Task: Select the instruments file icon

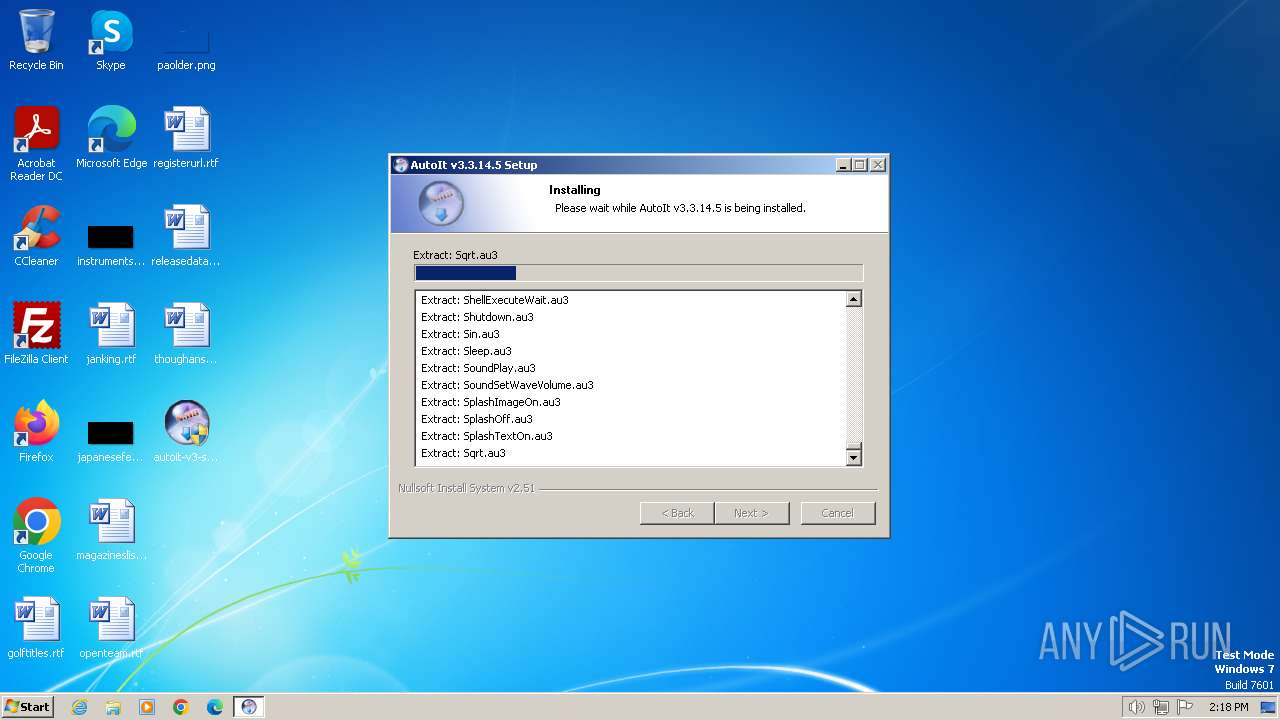Action: (111, 246)
